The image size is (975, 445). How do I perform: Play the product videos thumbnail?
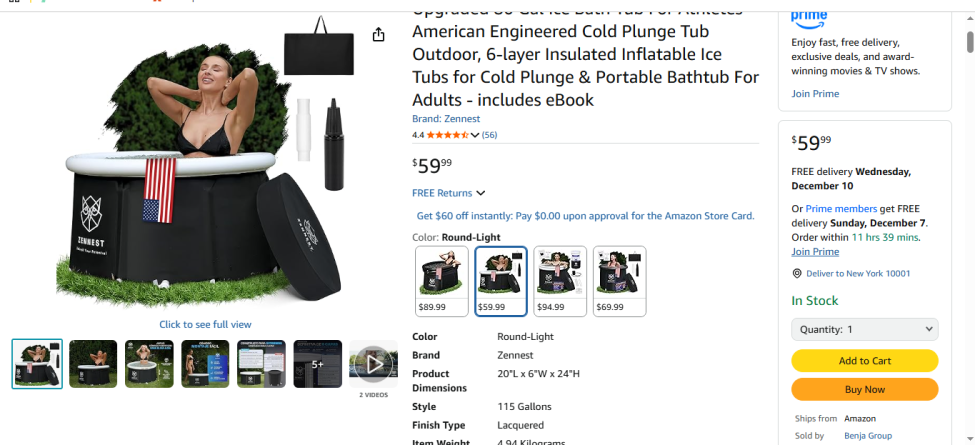click(x=373, y=364)
